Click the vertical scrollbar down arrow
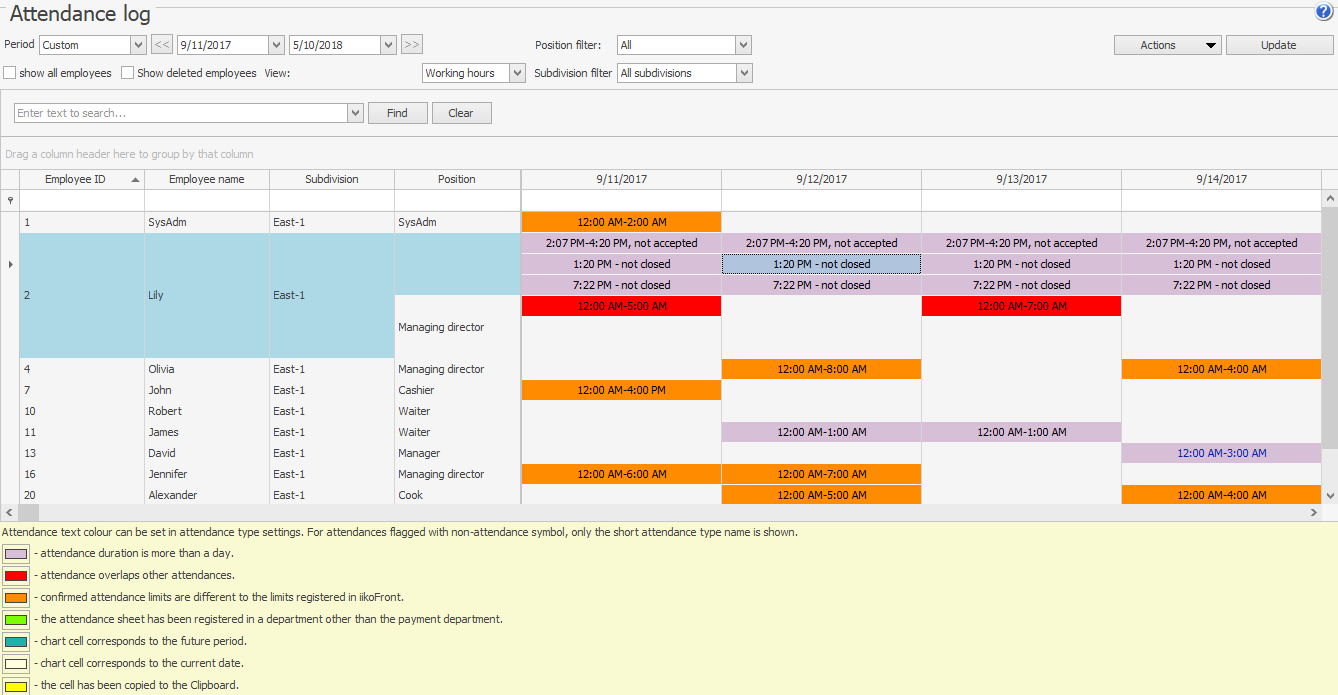This screenshot has height=695, width=1338. click(x=1330, y=495)
